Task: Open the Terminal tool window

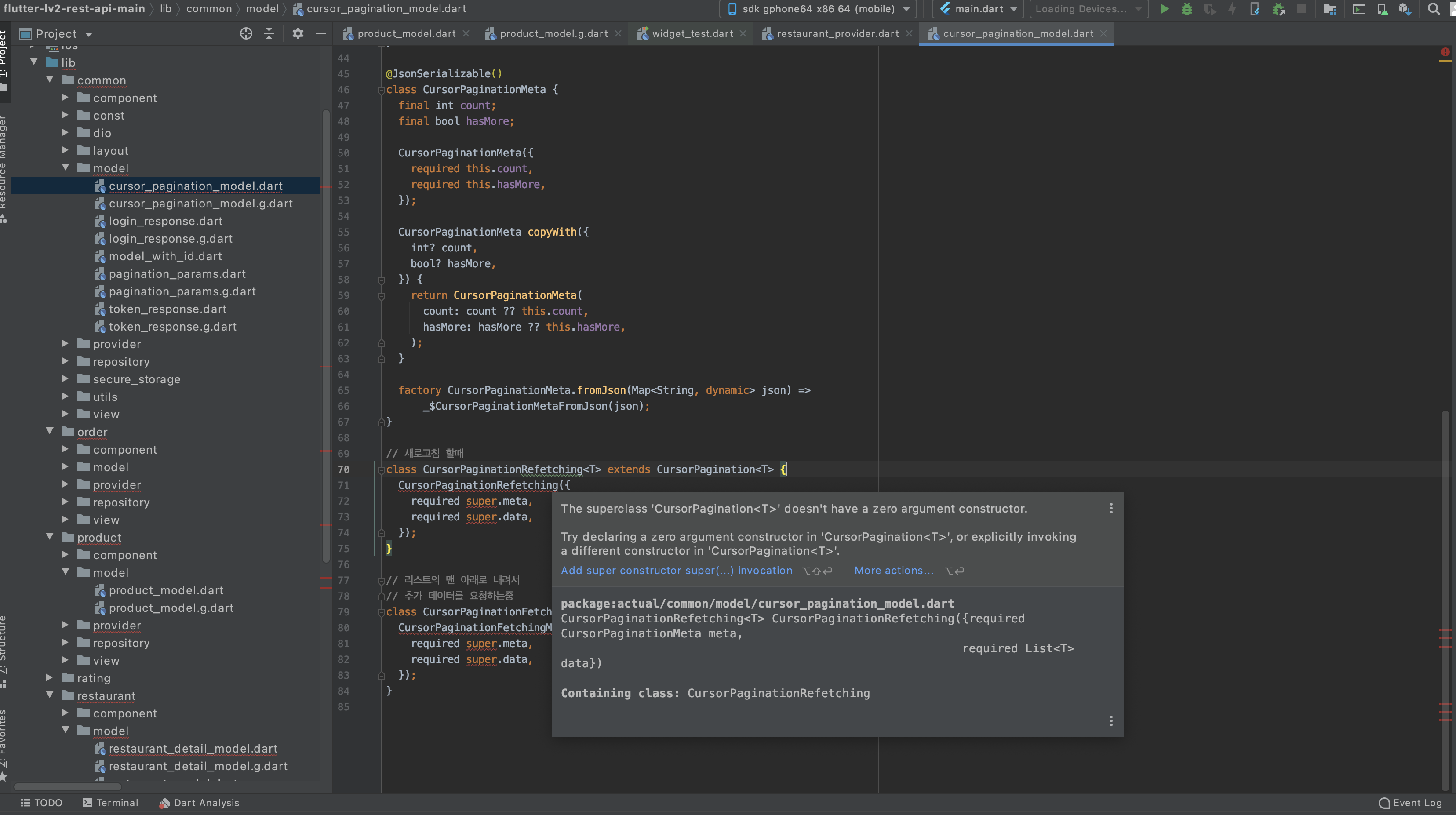Action: (110, 803)
